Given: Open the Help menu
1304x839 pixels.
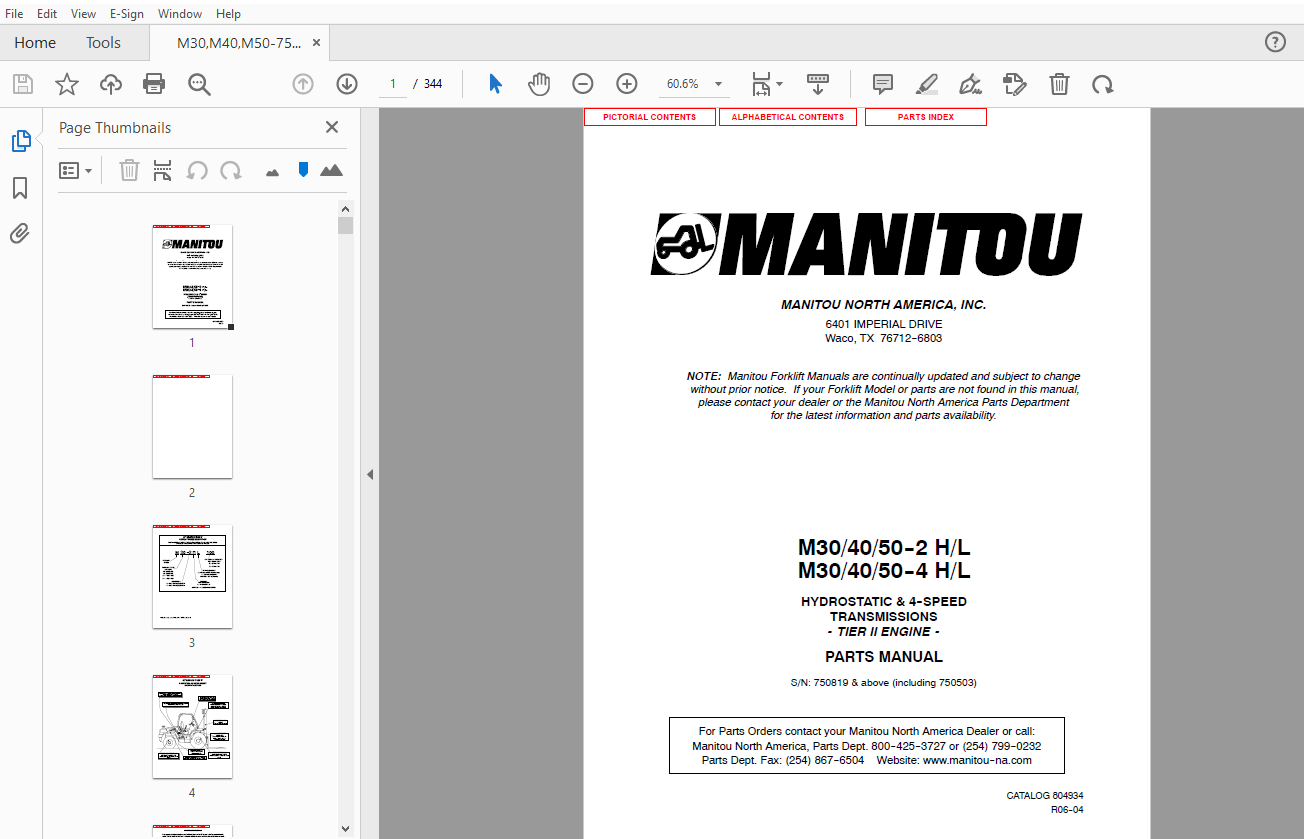Looking at the screenshot, I should tap(228, 14).
